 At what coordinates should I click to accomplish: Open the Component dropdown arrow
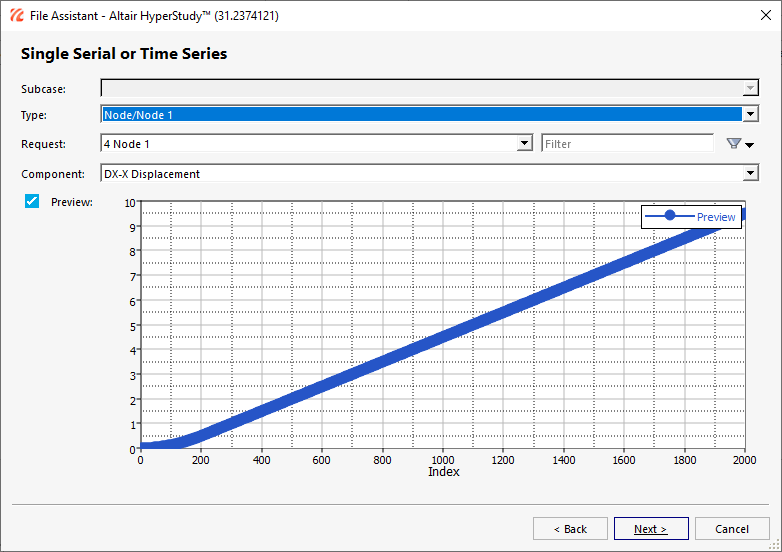point(750,174)
